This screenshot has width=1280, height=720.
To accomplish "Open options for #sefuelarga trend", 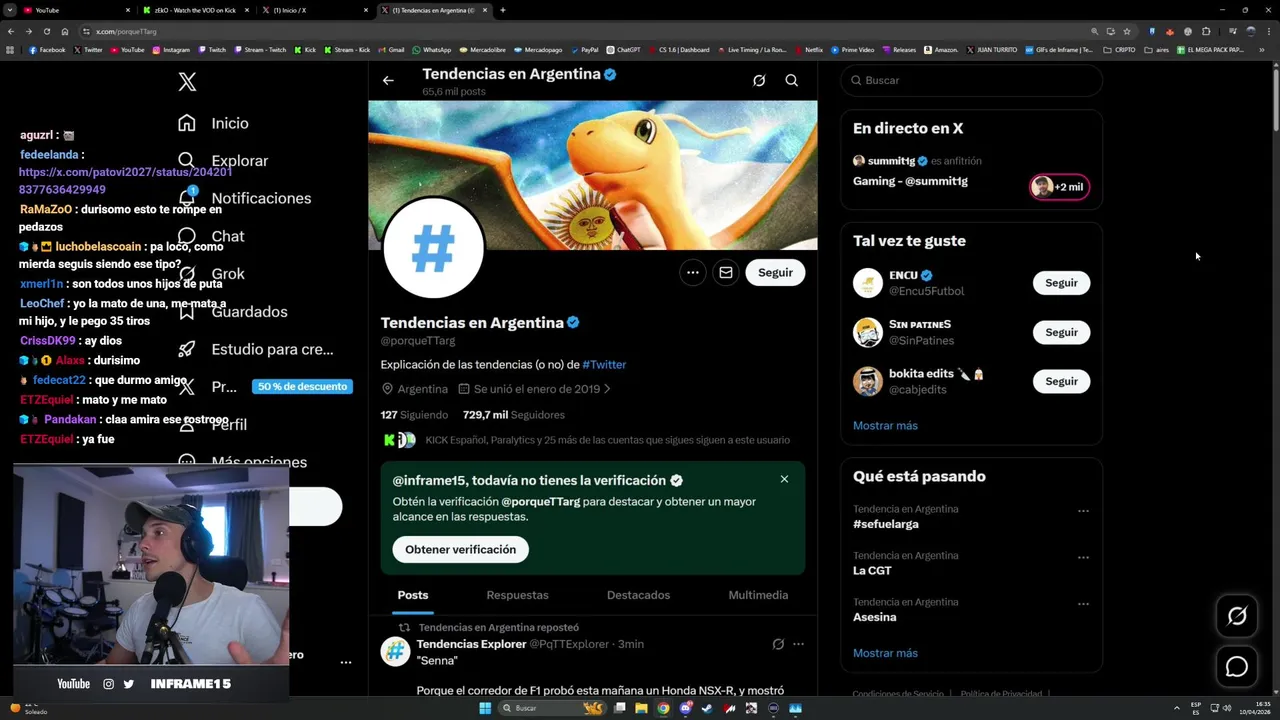I will click(x=1083, y=511).
